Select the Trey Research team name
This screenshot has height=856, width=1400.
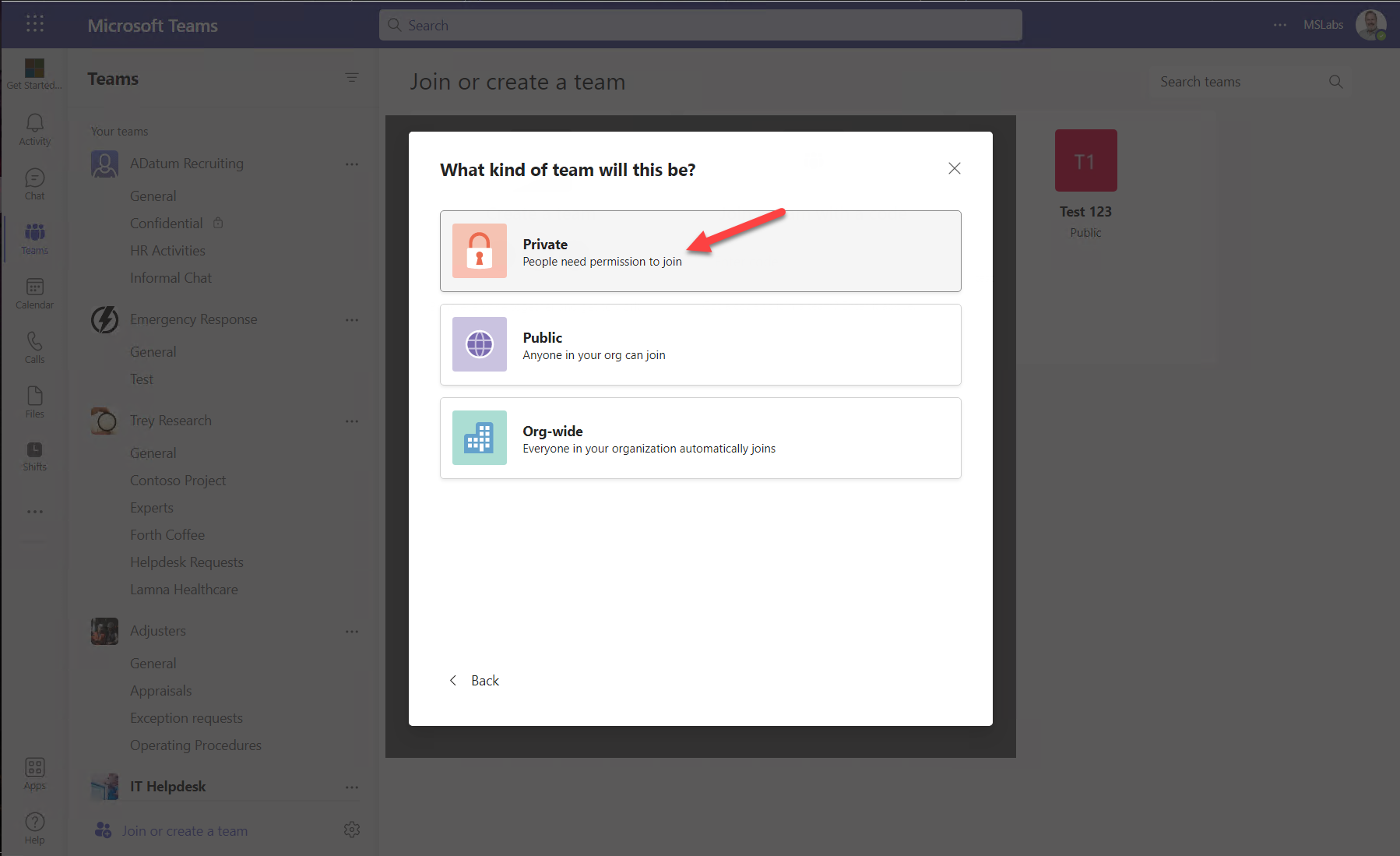click(x=171, y=421)
